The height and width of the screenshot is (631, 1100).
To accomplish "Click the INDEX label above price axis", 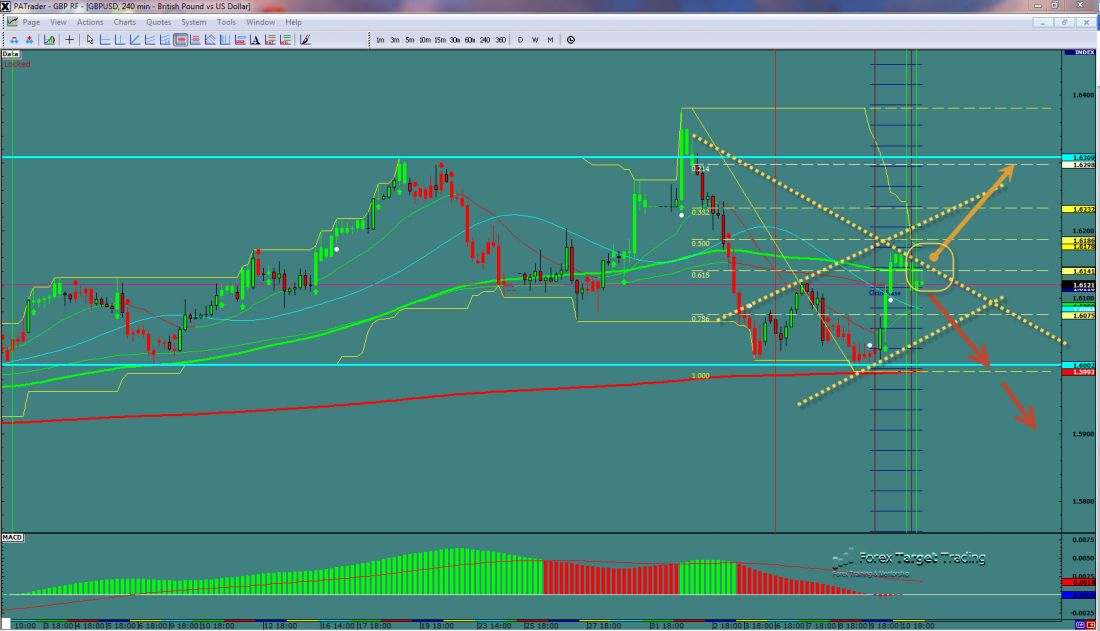I will [x=1082, y=52].
